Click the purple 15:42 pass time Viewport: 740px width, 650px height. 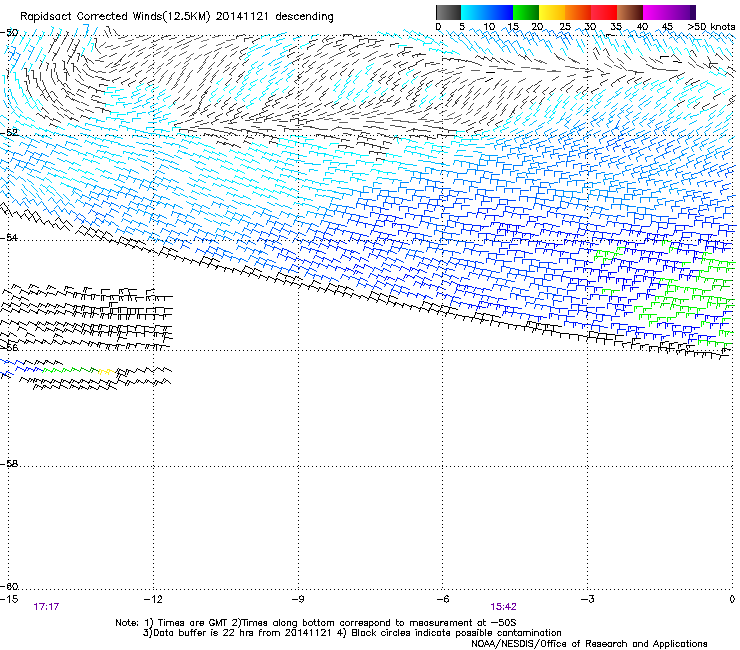[503, 607]
